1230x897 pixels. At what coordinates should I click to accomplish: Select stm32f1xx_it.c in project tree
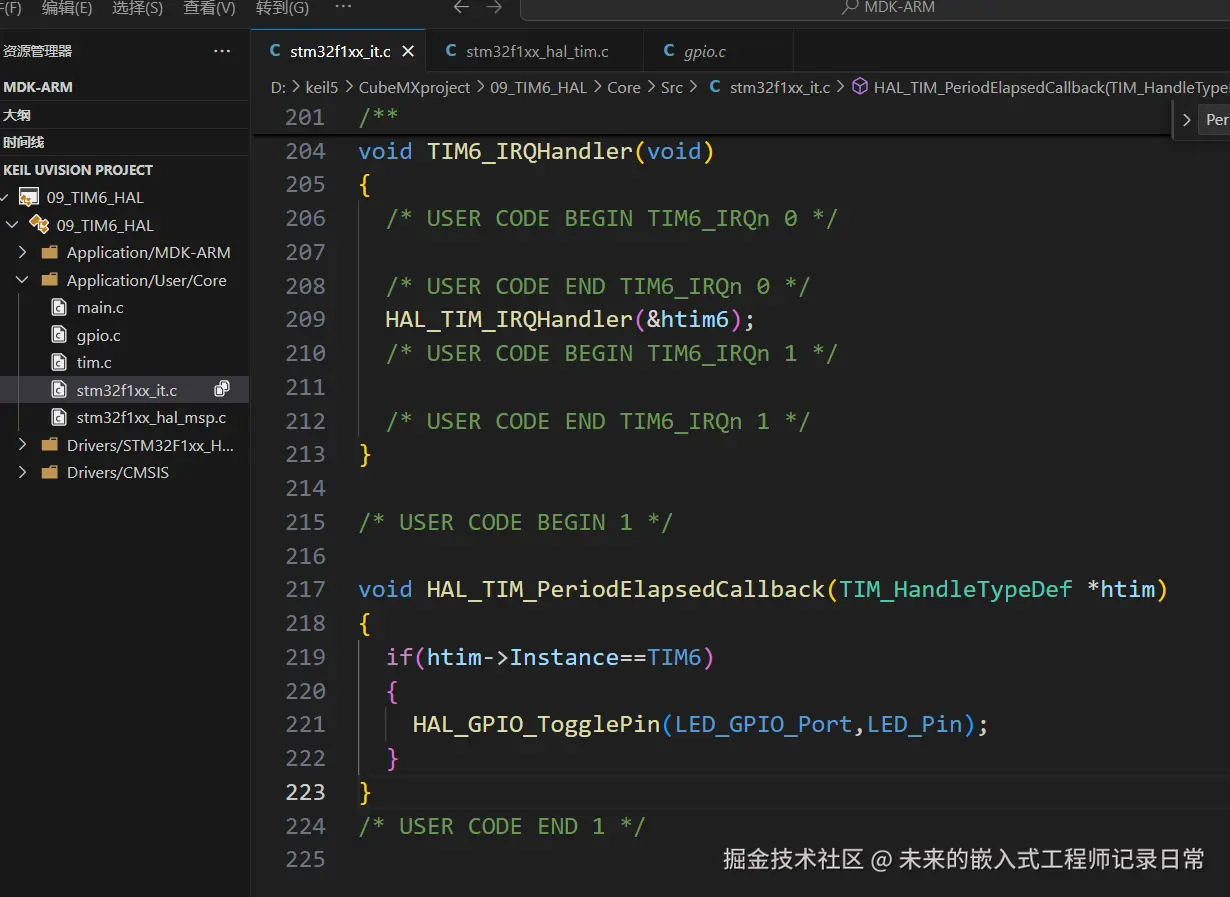coord(127,390)
